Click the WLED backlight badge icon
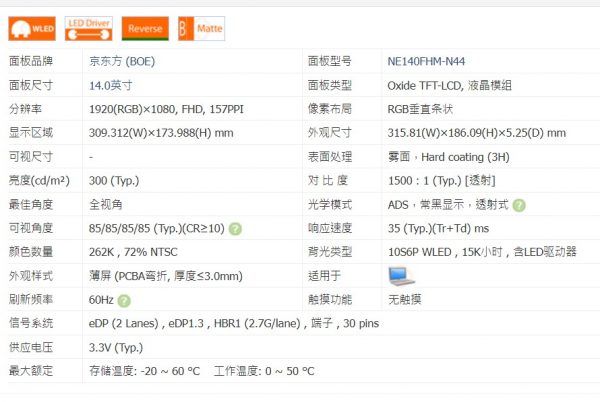 pos(32,29)
